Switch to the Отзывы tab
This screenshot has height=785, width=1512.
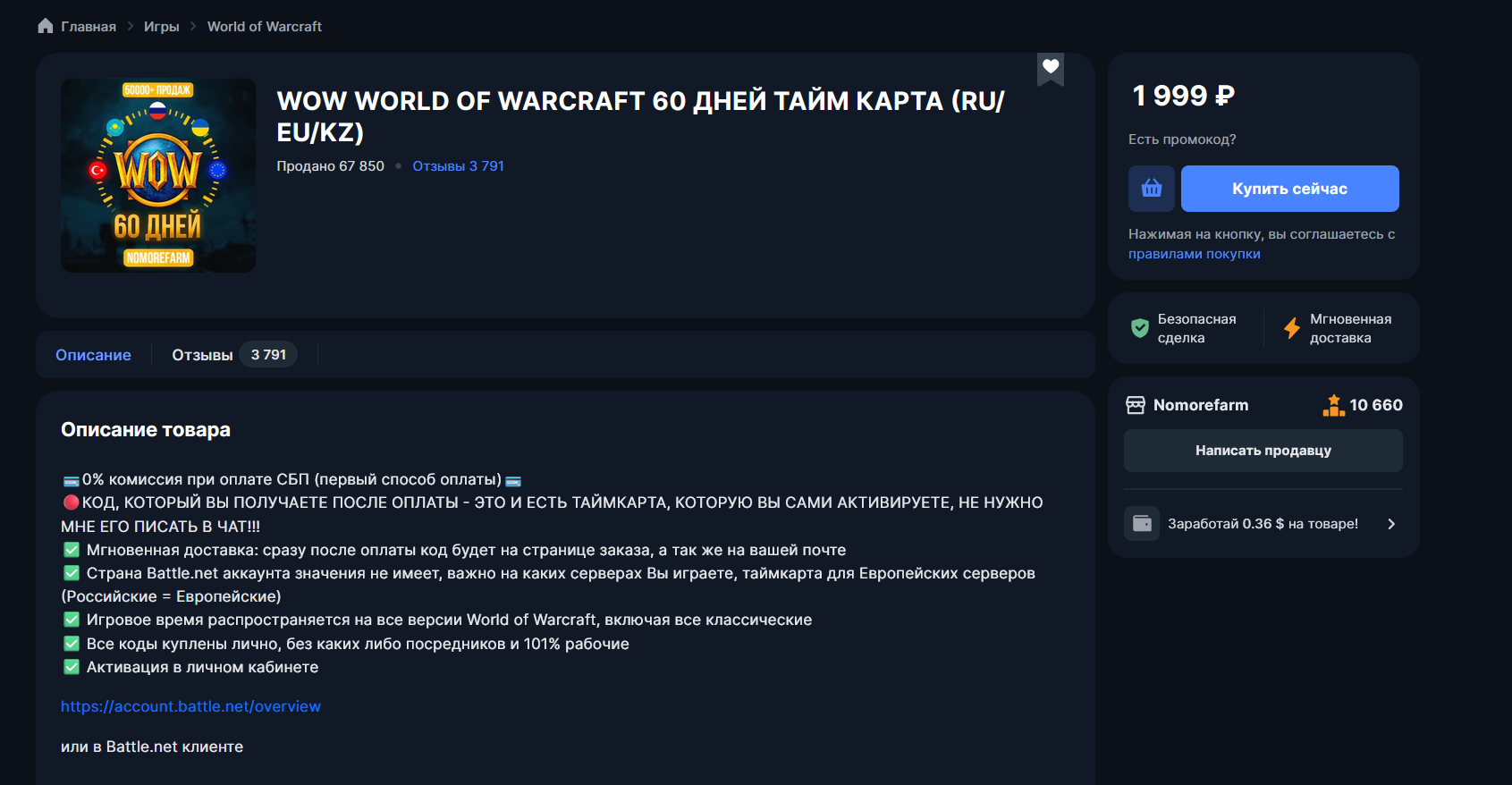(232, 355)
